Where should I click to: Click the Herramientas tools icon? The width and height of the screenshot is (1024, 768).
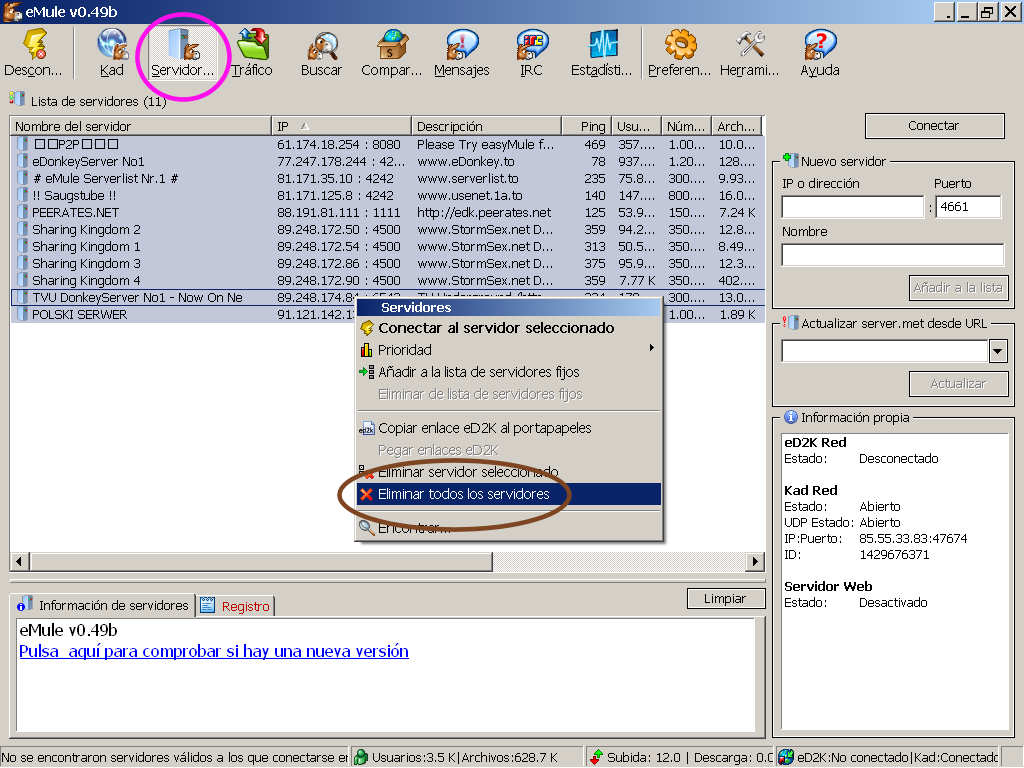[x=749, y=53]
